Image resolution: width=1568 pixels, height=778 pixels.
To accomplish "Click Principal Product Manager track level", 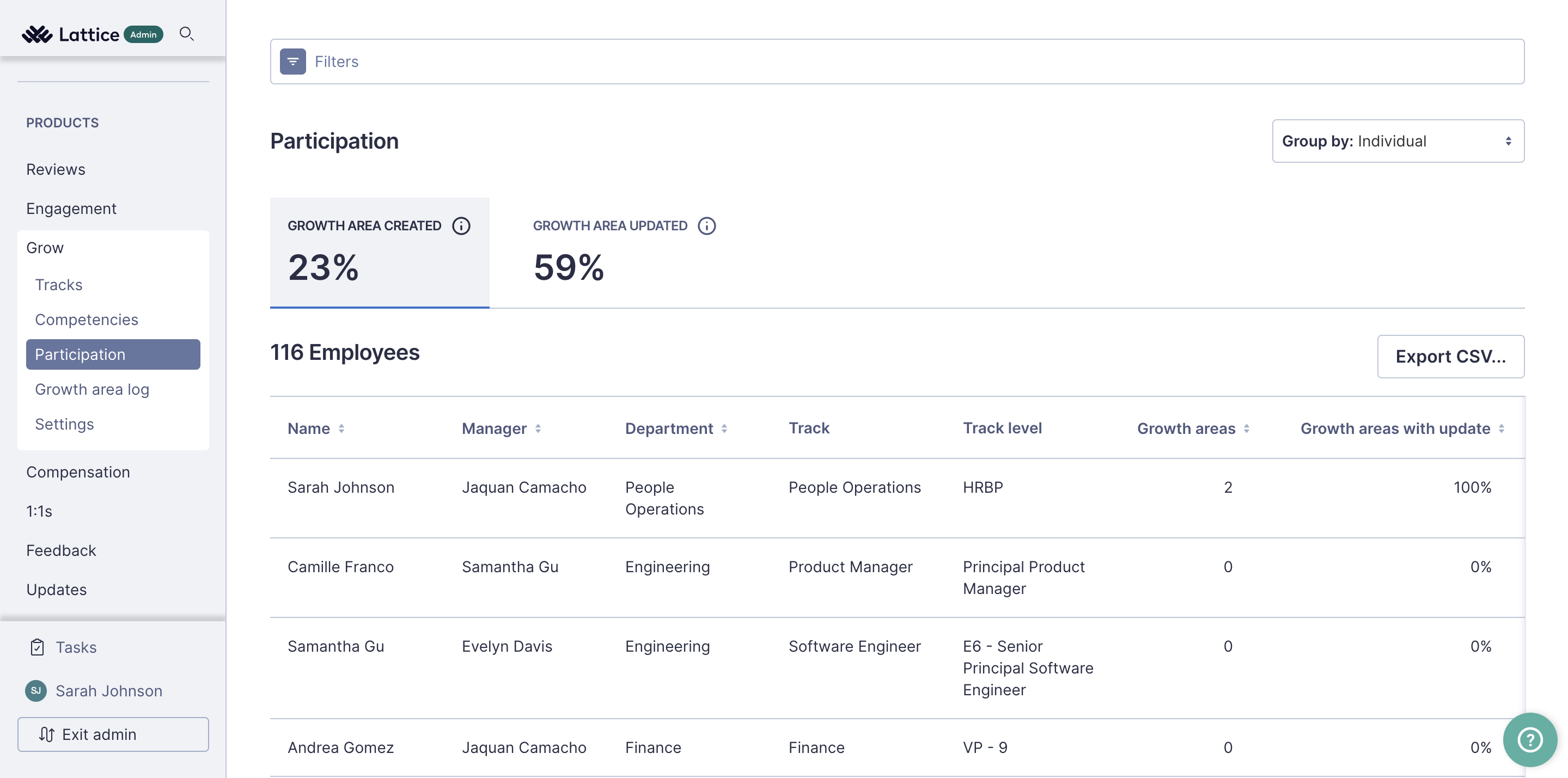I will click(x=1023, y=577).
